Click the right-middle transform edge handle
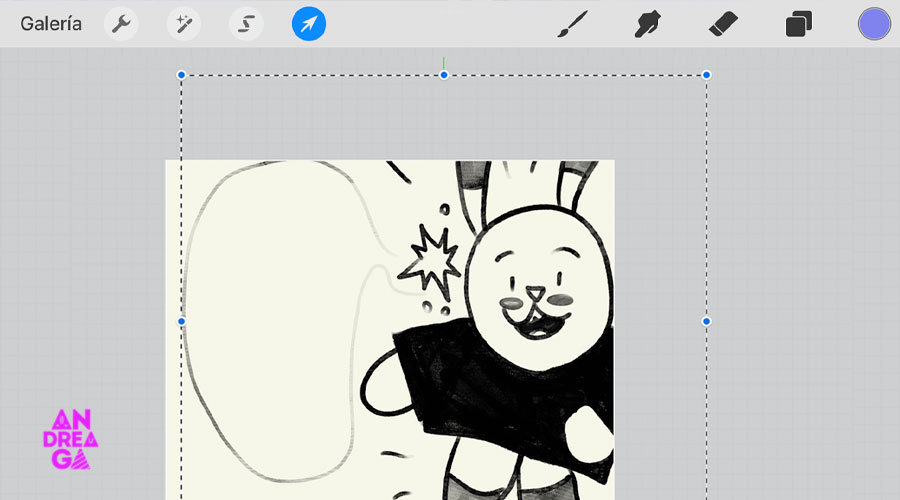This screenshot has width=900, height=500. [706, 321]
